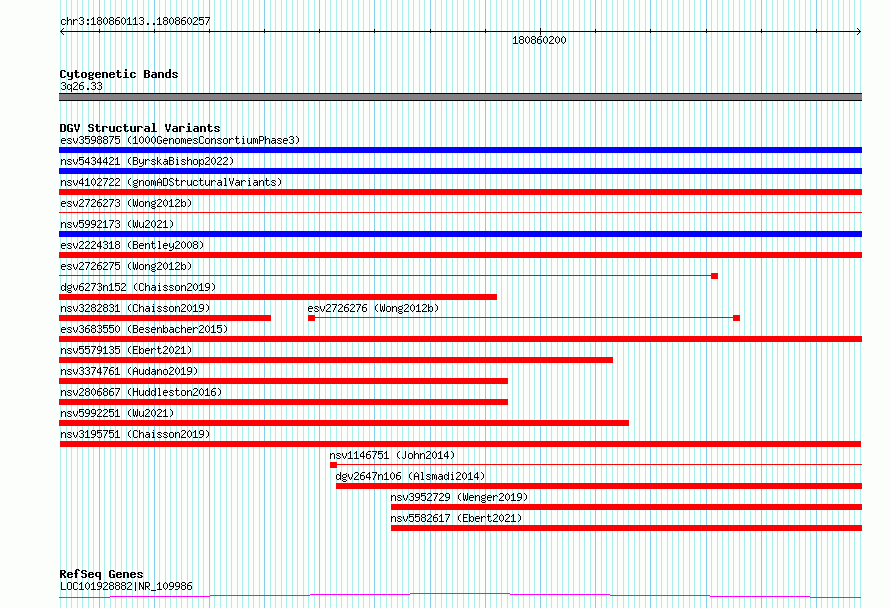Image resolution: width=890 pixels, height=608 pixels.
Task: Click the red bar of dgv6273n152
Action: coord(278,297)
